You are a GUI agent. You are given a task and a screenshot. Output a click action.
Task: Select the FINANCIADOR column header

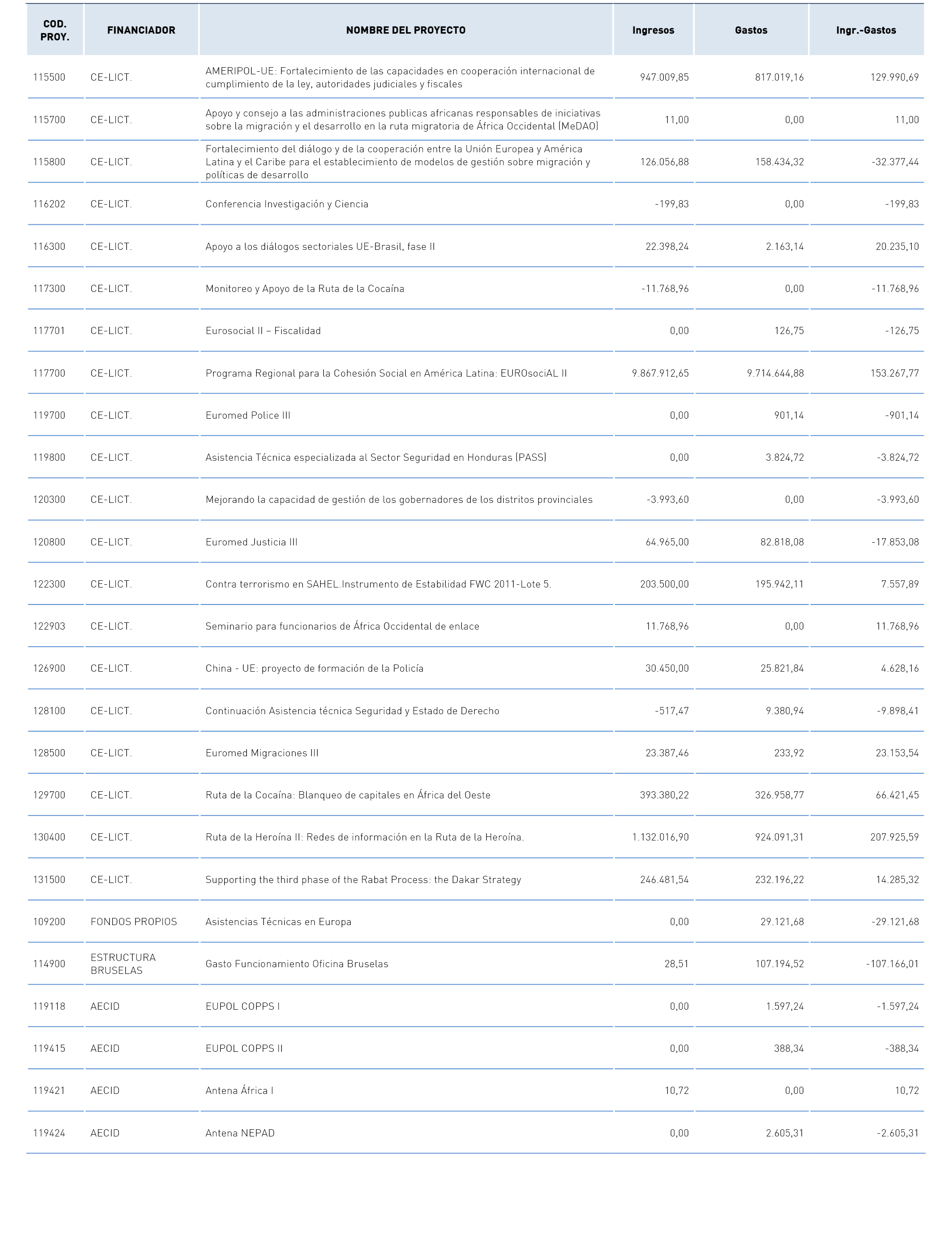(141, 30)
